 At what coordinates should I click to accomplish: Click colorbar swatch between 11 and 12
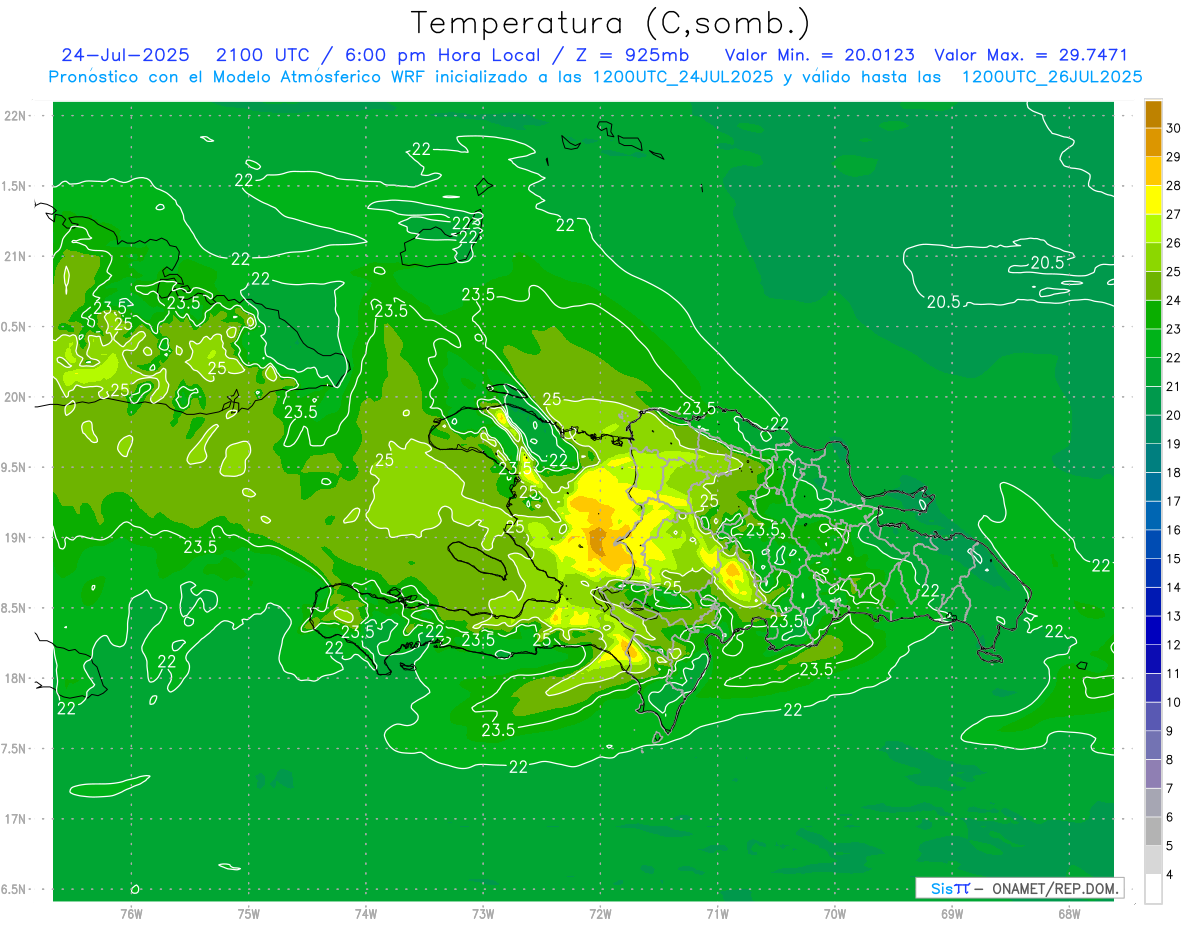point(1153,659)
